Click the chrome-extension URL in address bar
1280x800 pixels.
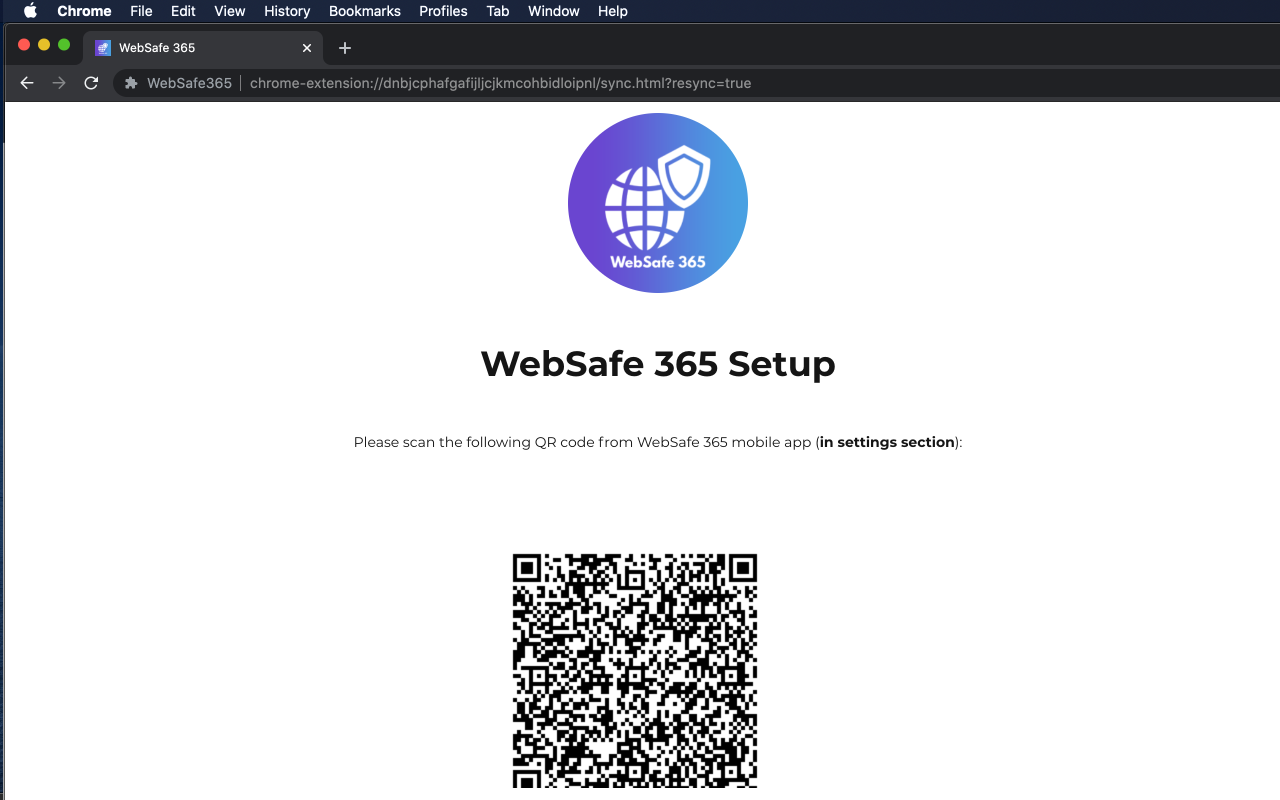pos(500,83)
